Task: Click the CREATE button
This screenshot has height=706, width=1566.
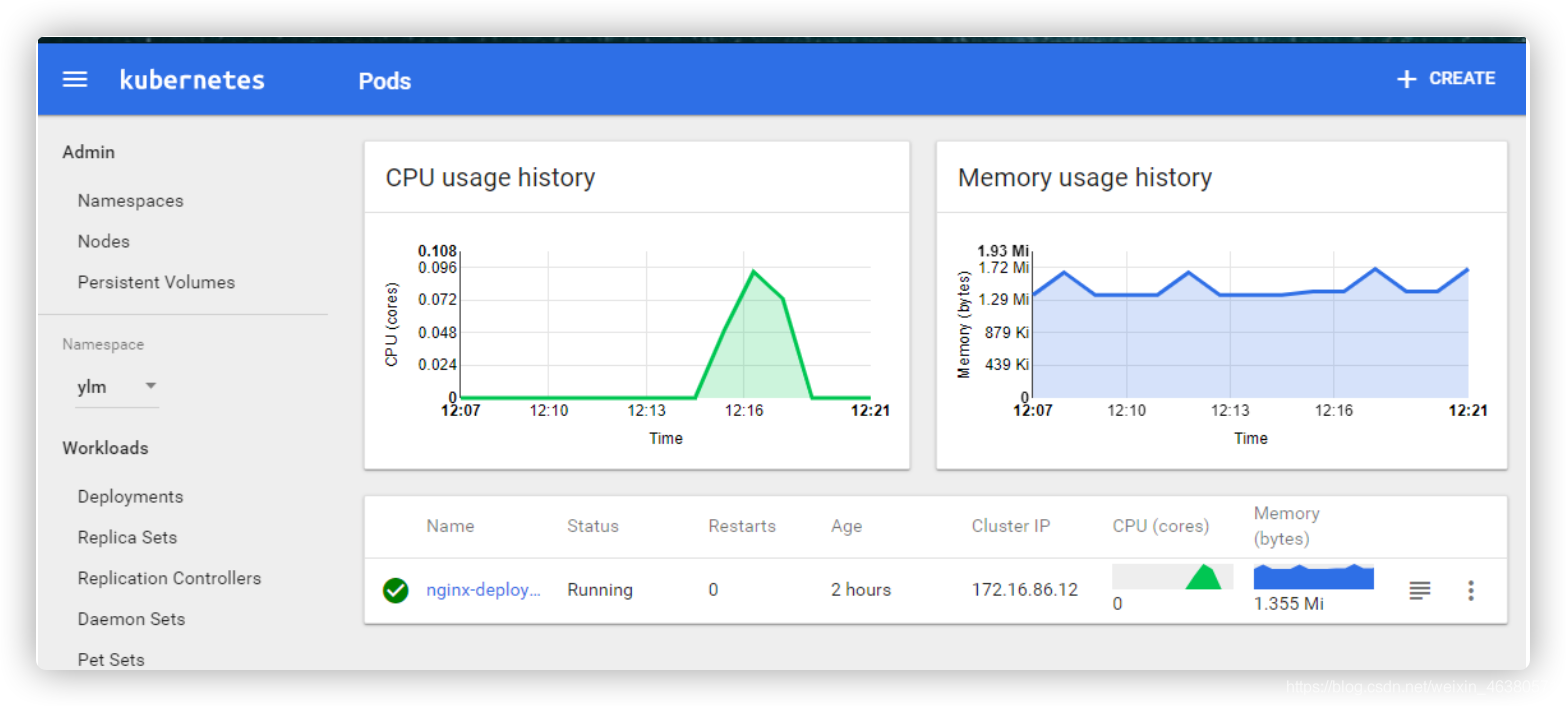Action: click(1446, 79)
